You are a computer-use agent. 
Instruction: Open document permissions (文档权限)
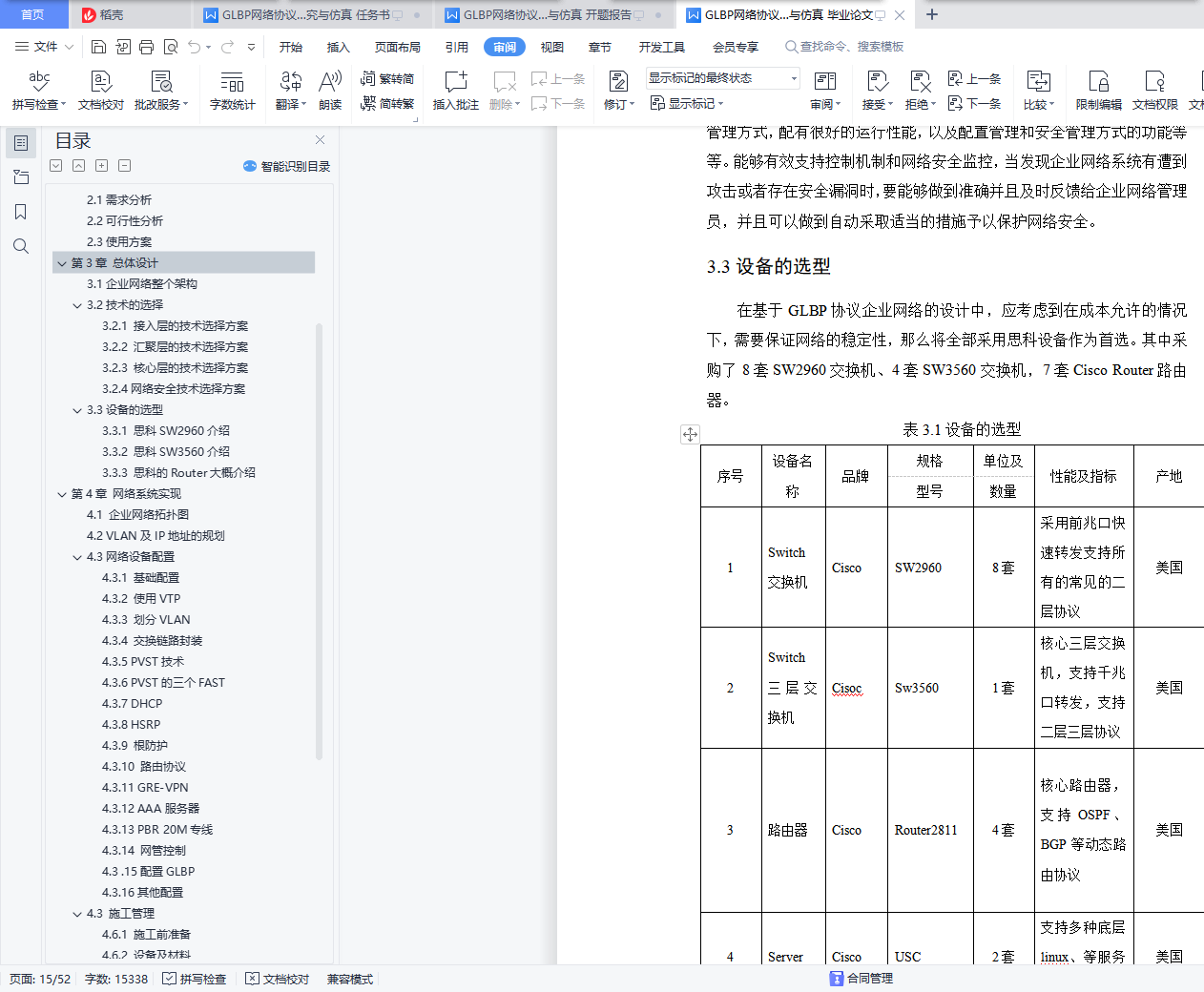[1154, 91]
